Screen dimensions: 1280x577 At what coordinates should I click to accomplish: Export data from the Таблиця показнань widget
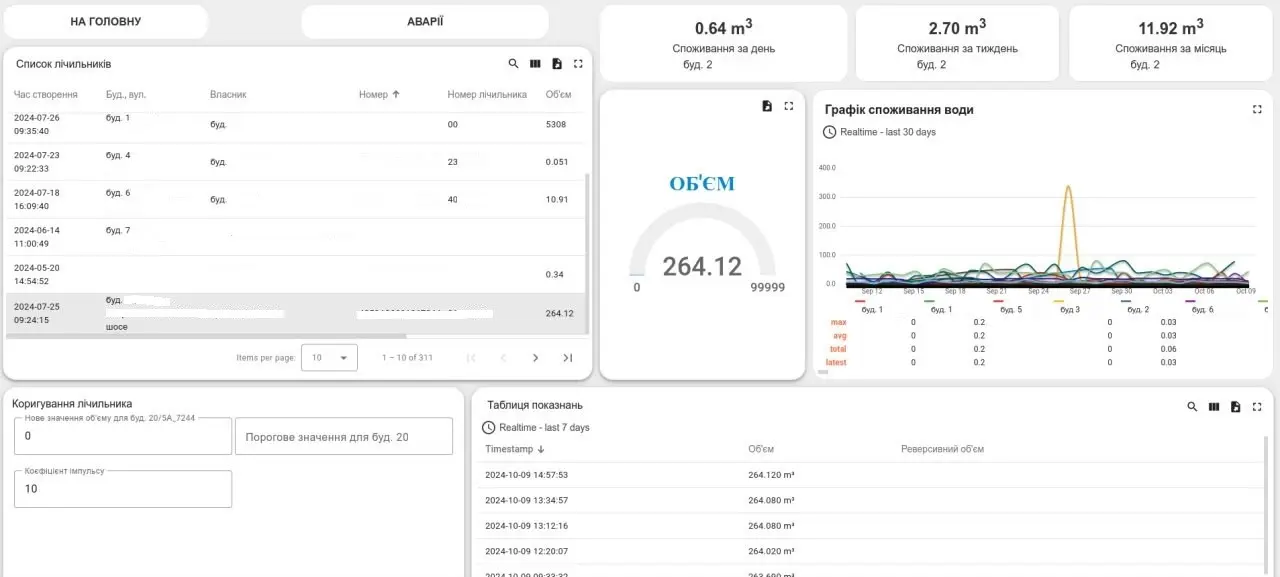(1236, 407)
